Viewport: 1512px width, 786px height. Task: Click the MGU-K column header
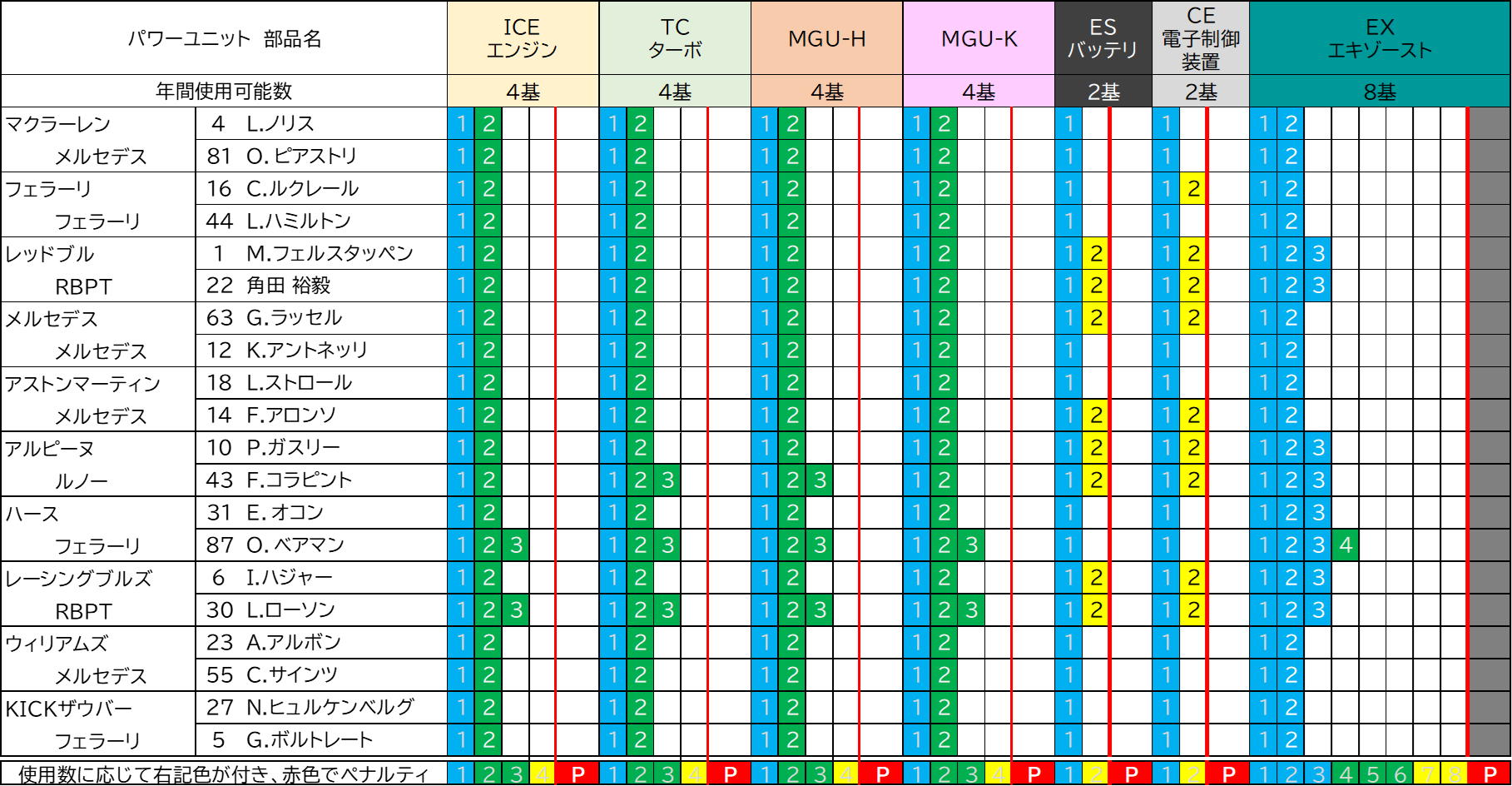tap(979, 38)
